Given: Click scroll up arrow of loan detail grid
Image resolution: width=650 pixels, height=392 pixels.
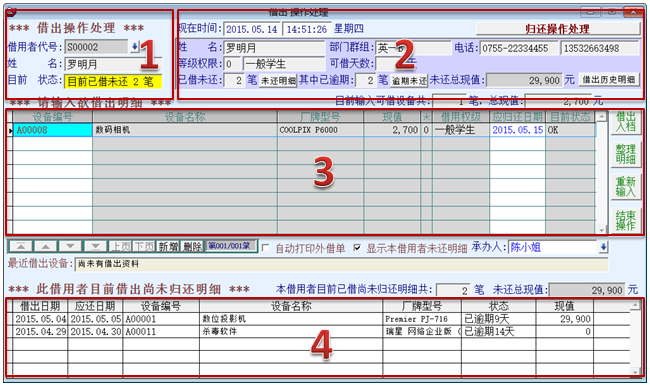Looking at the screenshot, I should tap(601, 117).
